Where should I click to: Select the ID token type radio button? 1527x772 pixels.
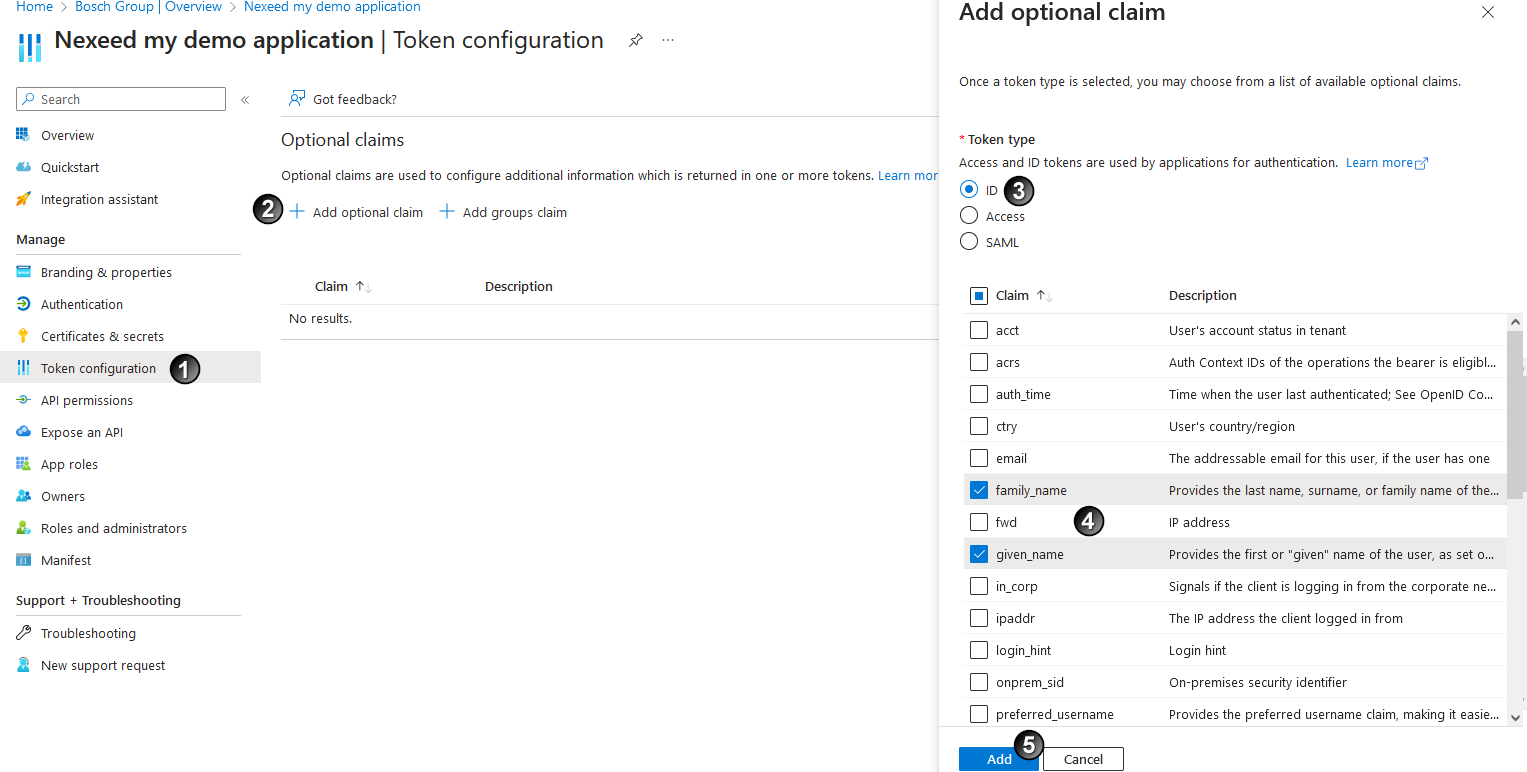(x=968, y=189)
